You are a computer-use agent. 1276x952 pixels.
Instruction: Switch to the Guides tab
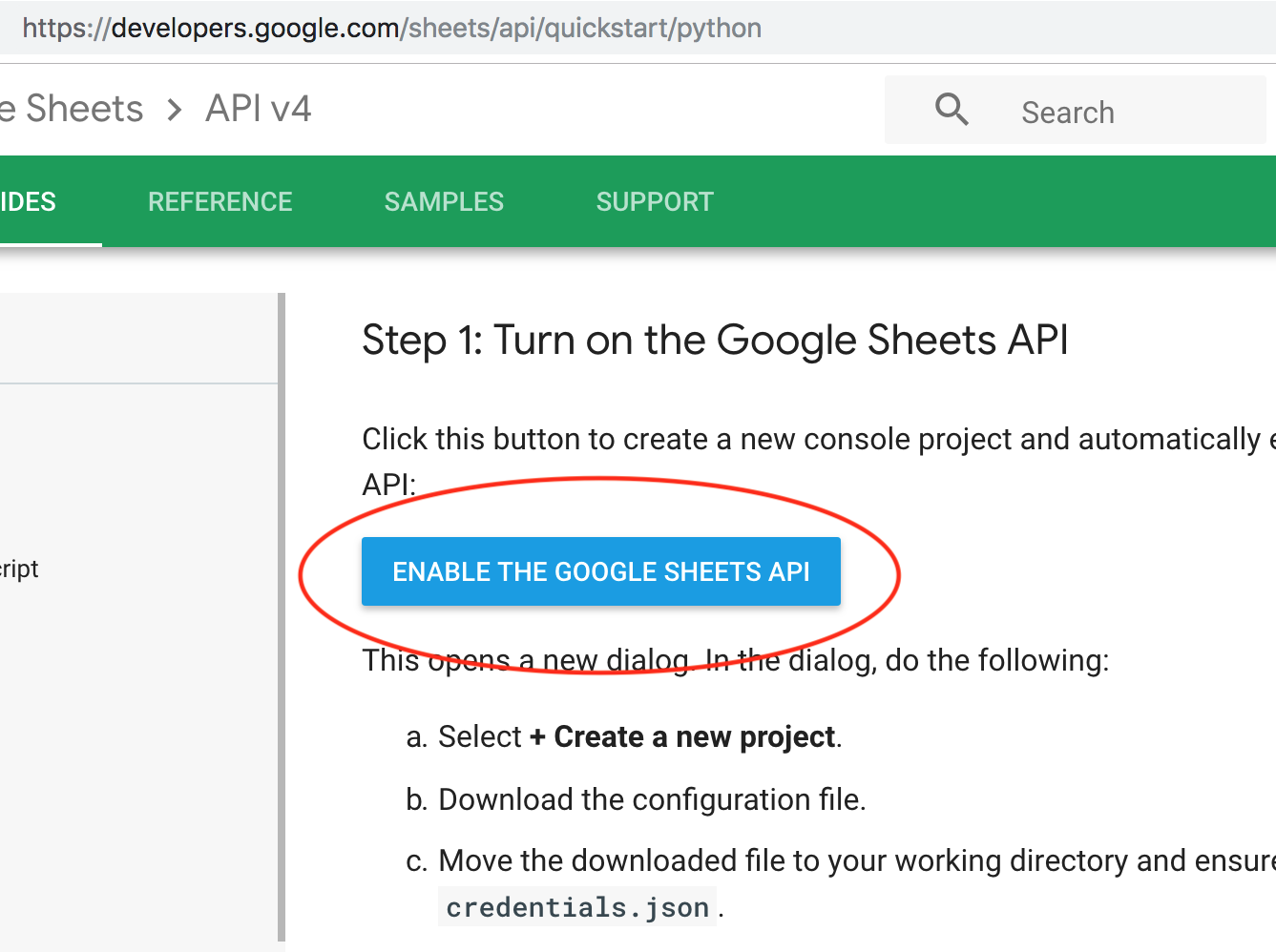pyautogui.click(x=31, y=202)
